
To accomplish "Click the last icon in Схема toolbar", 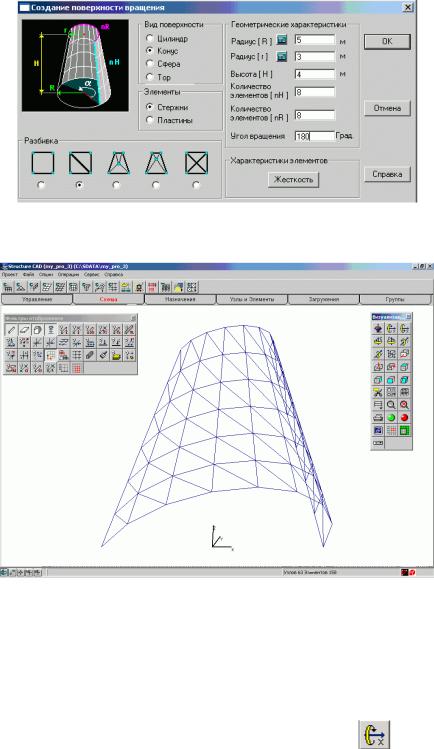I will [x=192, y=287].
